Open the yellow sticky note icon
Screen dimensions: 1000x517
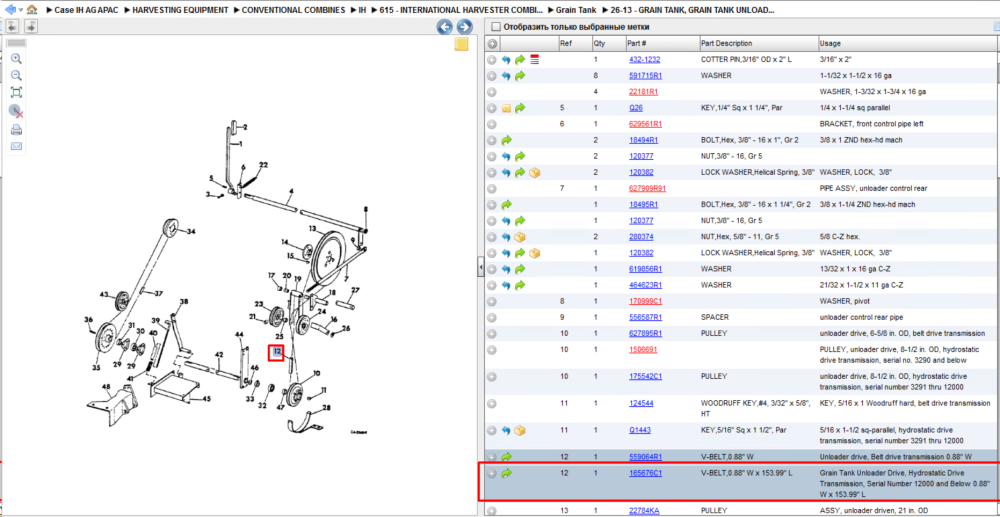click(461, 44)
